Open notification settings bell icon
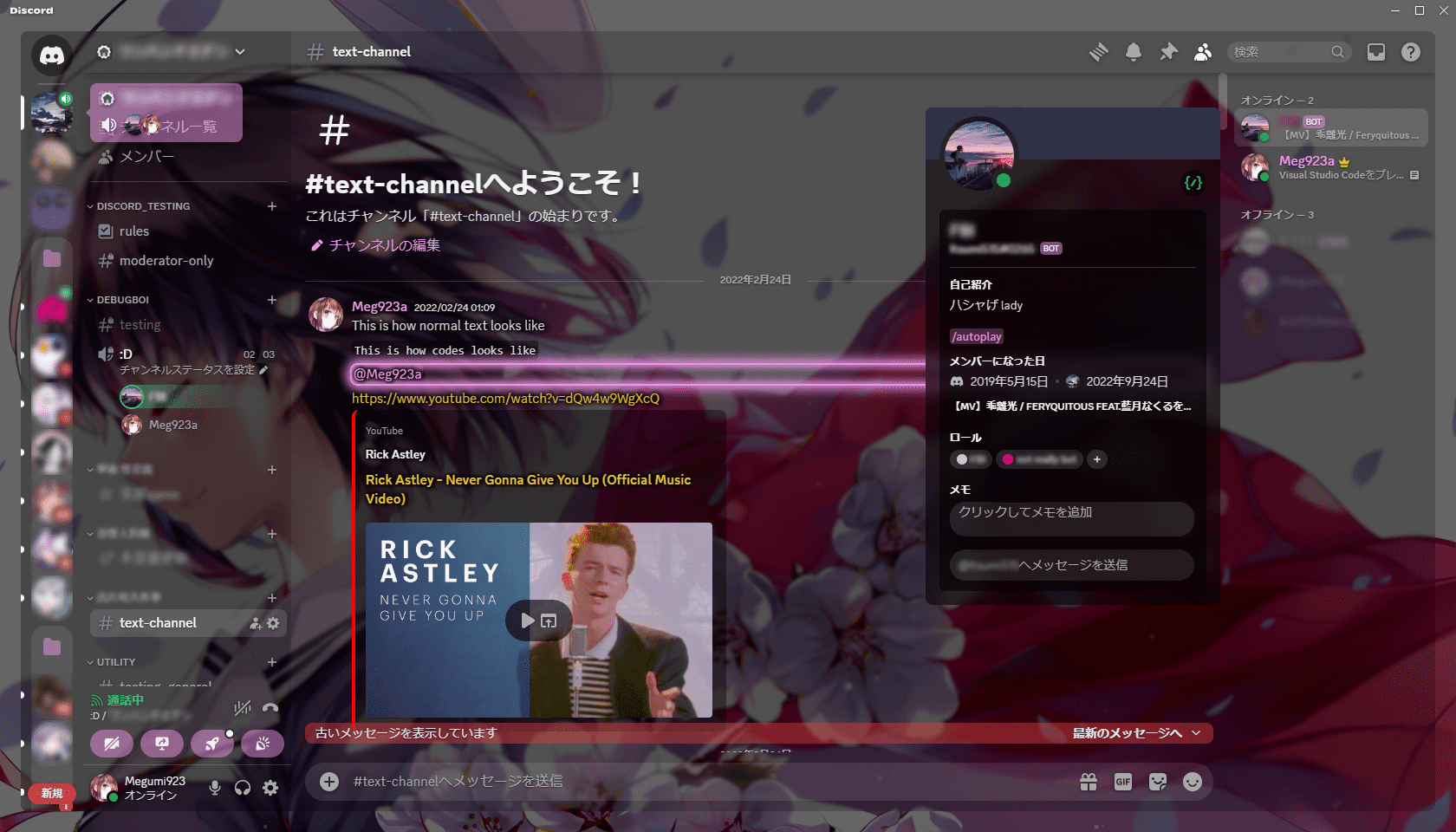The width and height of the screenshot is (1456, 832). [x=1134, y=52]
